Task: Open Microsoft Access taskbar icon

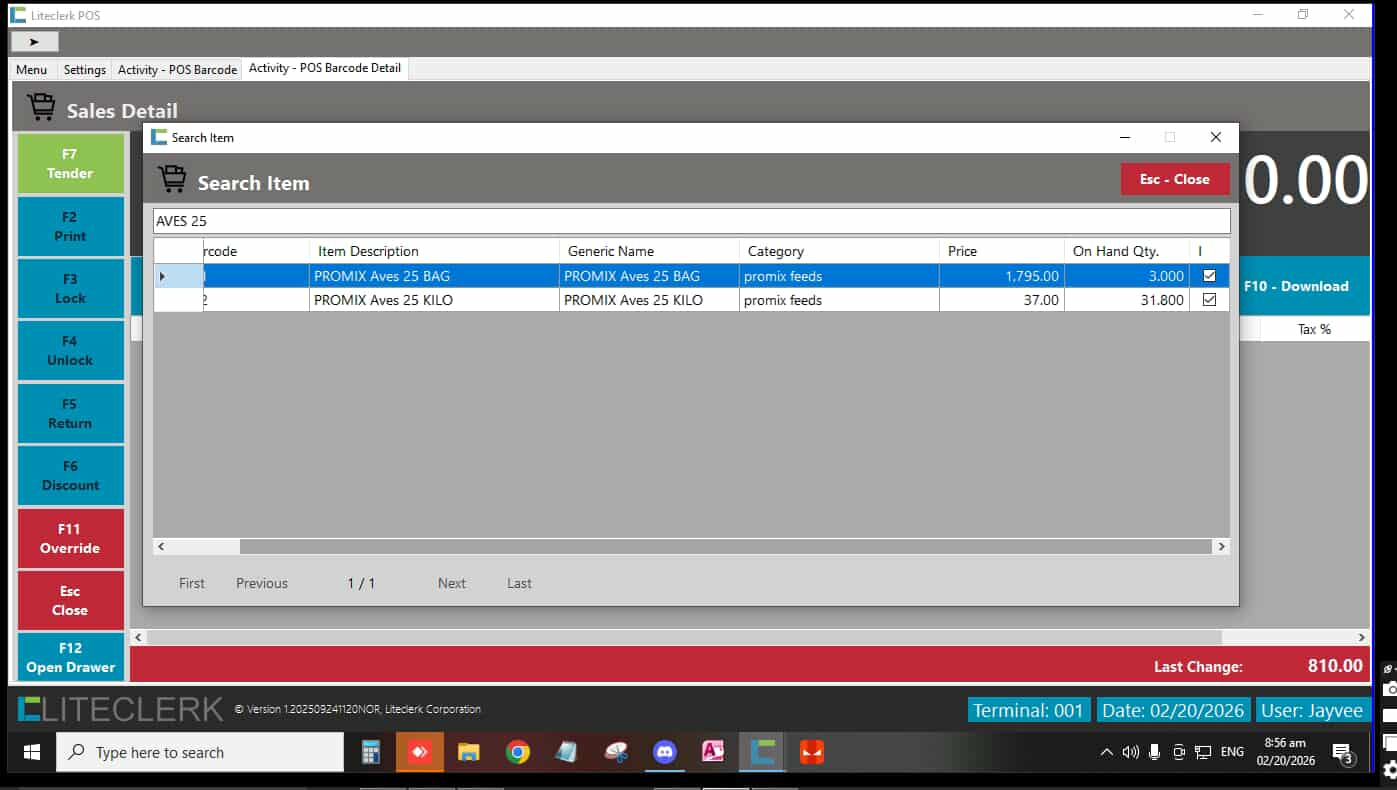Action: (713, 752)
